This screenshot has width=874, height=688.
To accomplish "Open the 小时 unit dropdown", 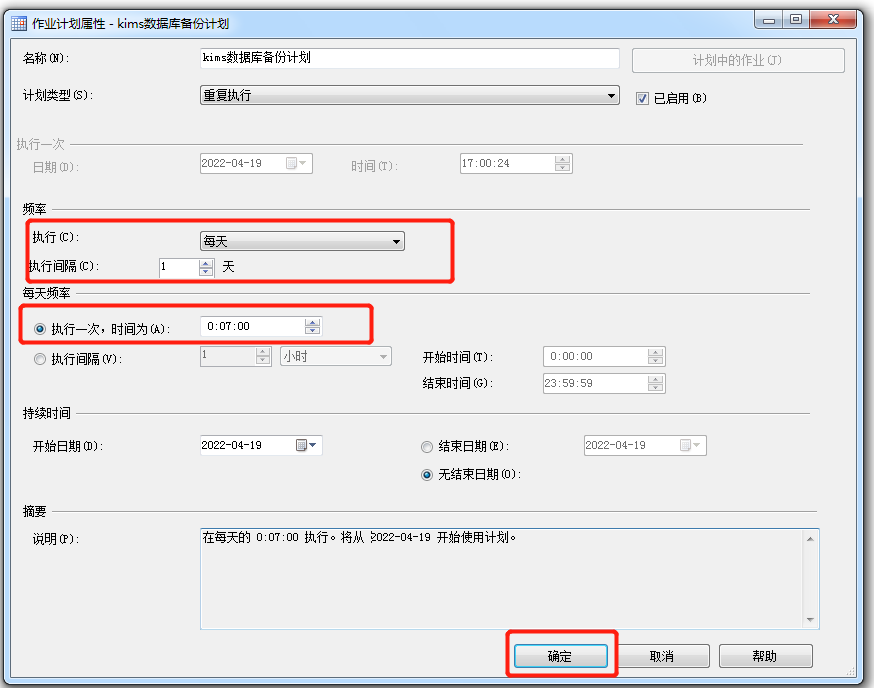I will click(x=336, y=356).
